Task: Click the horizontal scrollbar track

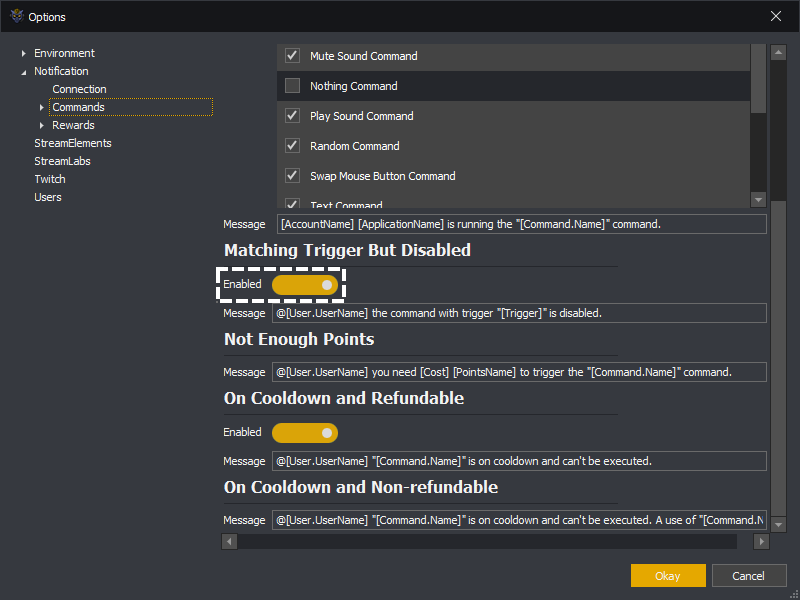Action: (x=487, y=541)
